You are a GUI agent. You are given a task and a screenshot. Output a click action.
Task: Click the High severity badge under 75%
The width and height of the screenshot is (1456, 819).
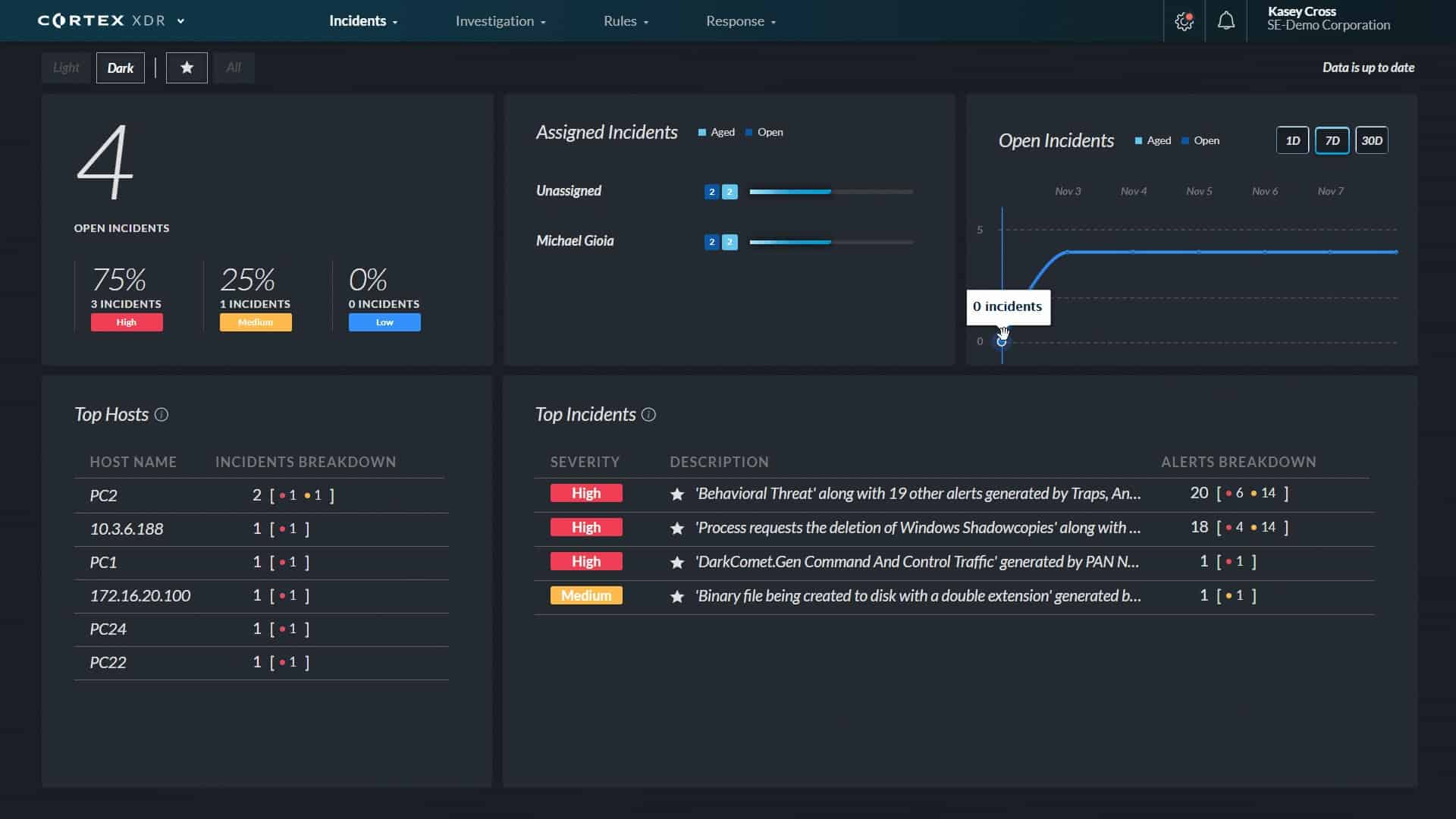pyautogui.click(x=127, y=322)
